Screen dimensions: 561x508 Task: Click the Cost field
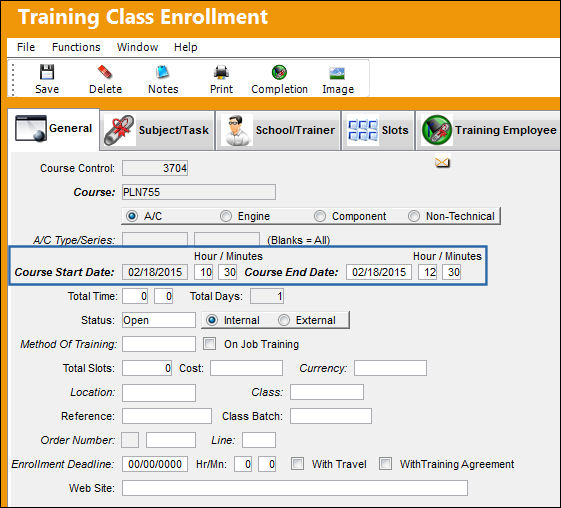[x=247, y=368]
